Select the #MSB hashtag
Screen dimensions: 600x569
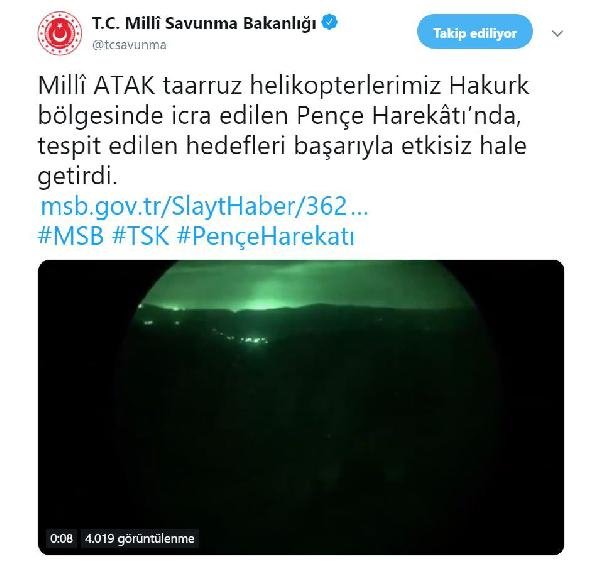tap(71, 236)
